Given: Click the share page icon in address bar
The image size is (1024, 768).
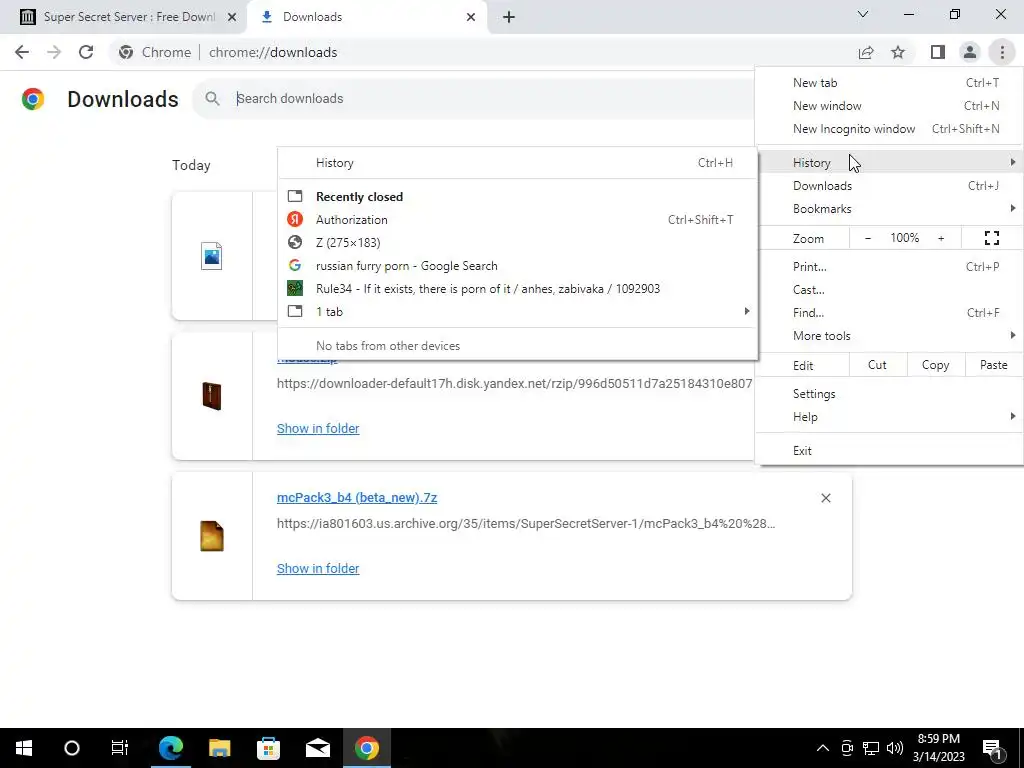Looking at the screenshot, I should click(x=866, y=52).
